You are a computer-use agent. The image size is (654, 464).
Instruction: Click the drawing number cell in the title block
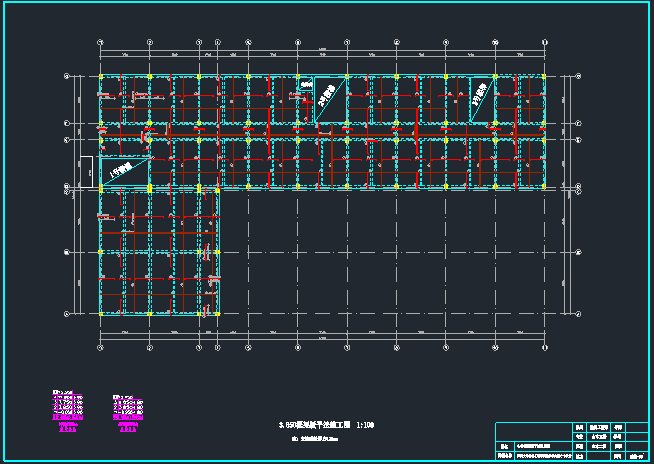pos(632,457)
